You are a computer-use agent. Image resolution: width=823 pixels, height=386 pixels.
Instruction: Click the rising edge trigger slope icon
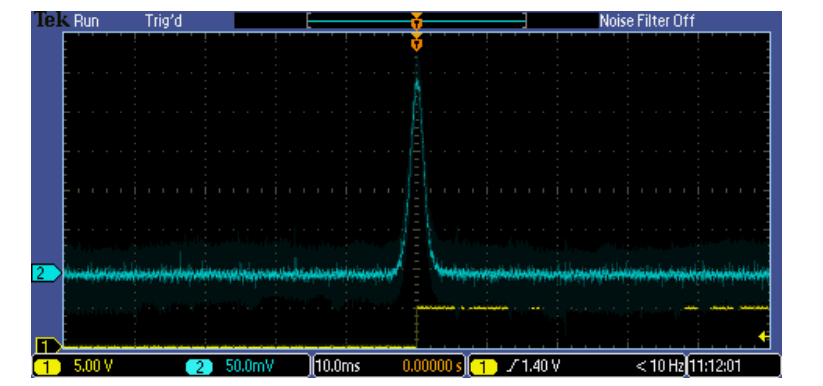(x=512, y=366)
